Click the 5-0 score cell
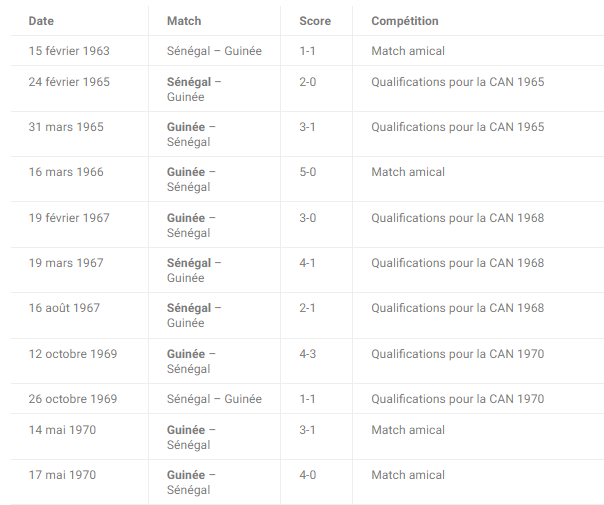The height and width of the screenshot is (505, 604). coord(308,172)
